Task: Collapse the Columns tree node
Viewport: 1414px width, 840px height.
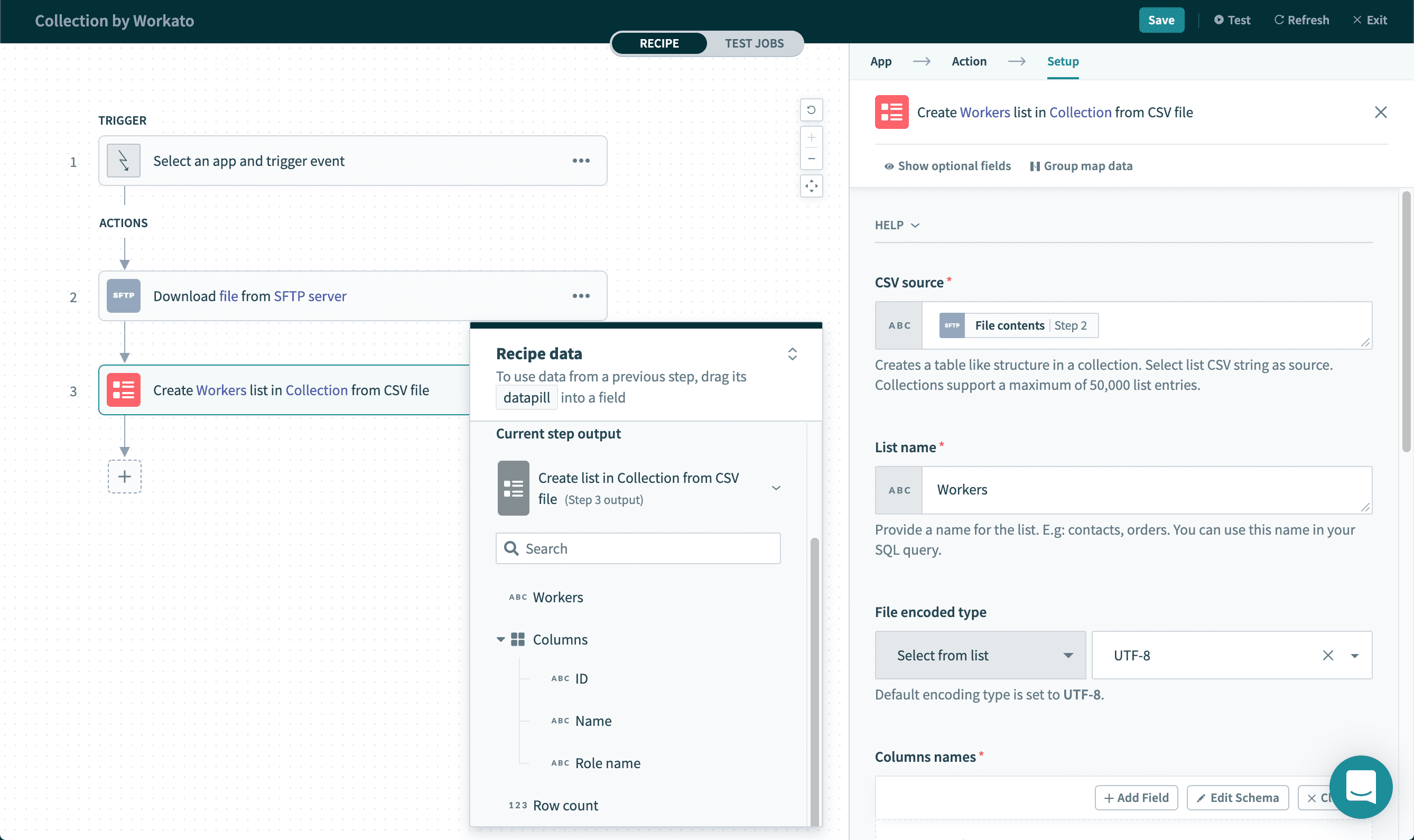Action: click(x=500, y=640)
